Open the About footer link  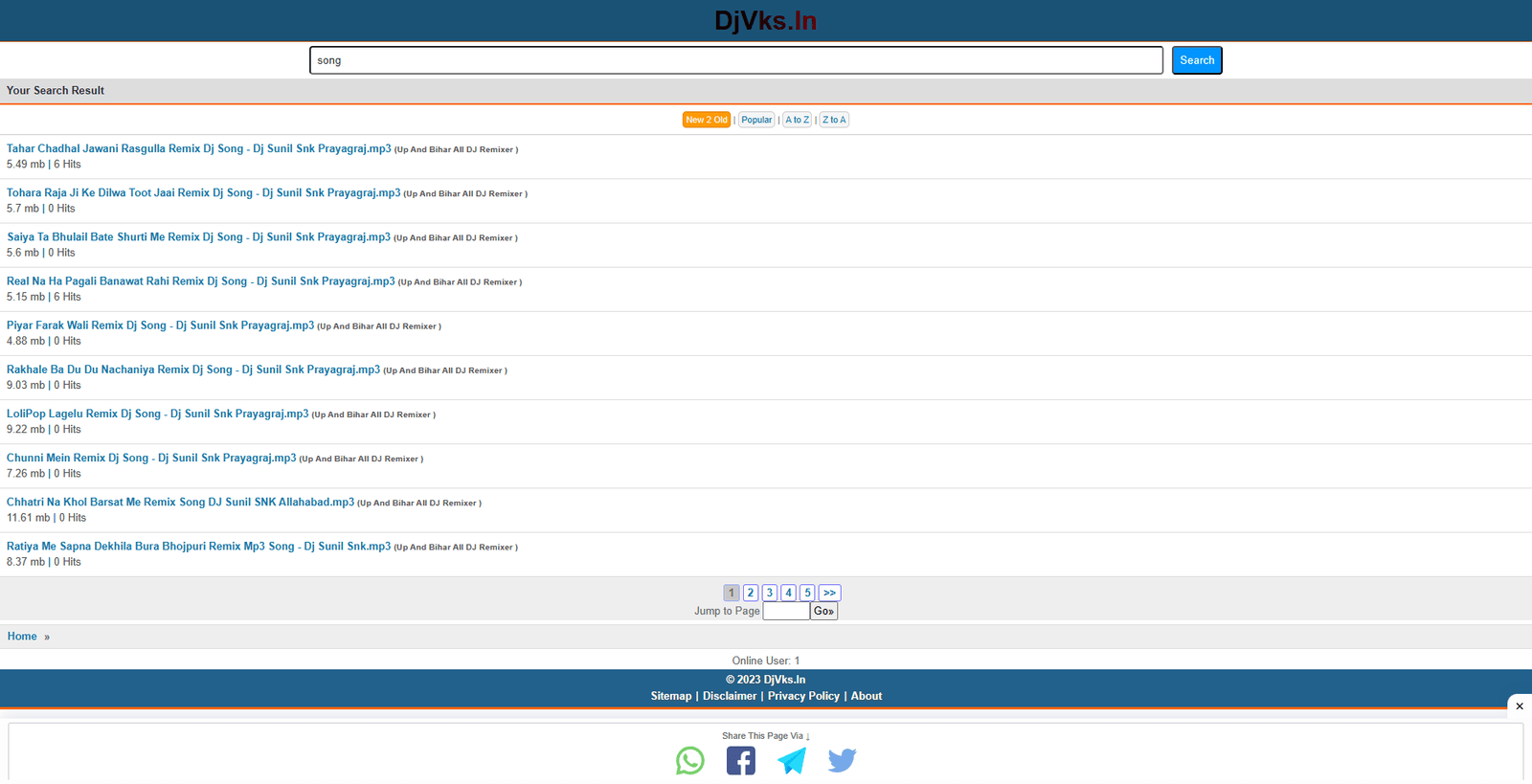tap(867, 696)
